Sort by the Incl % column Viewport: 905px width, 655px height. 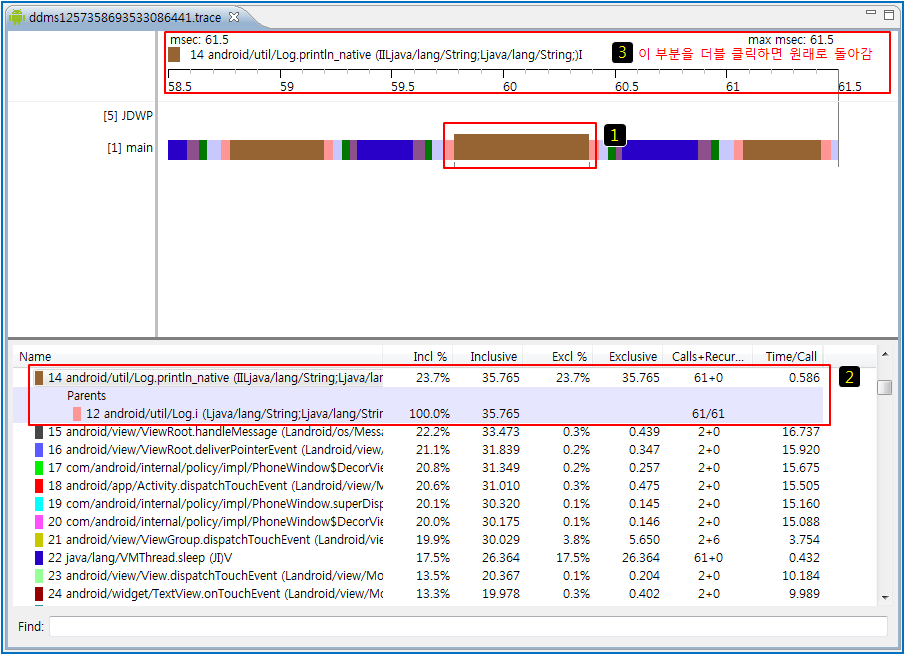tap(418, 357)
